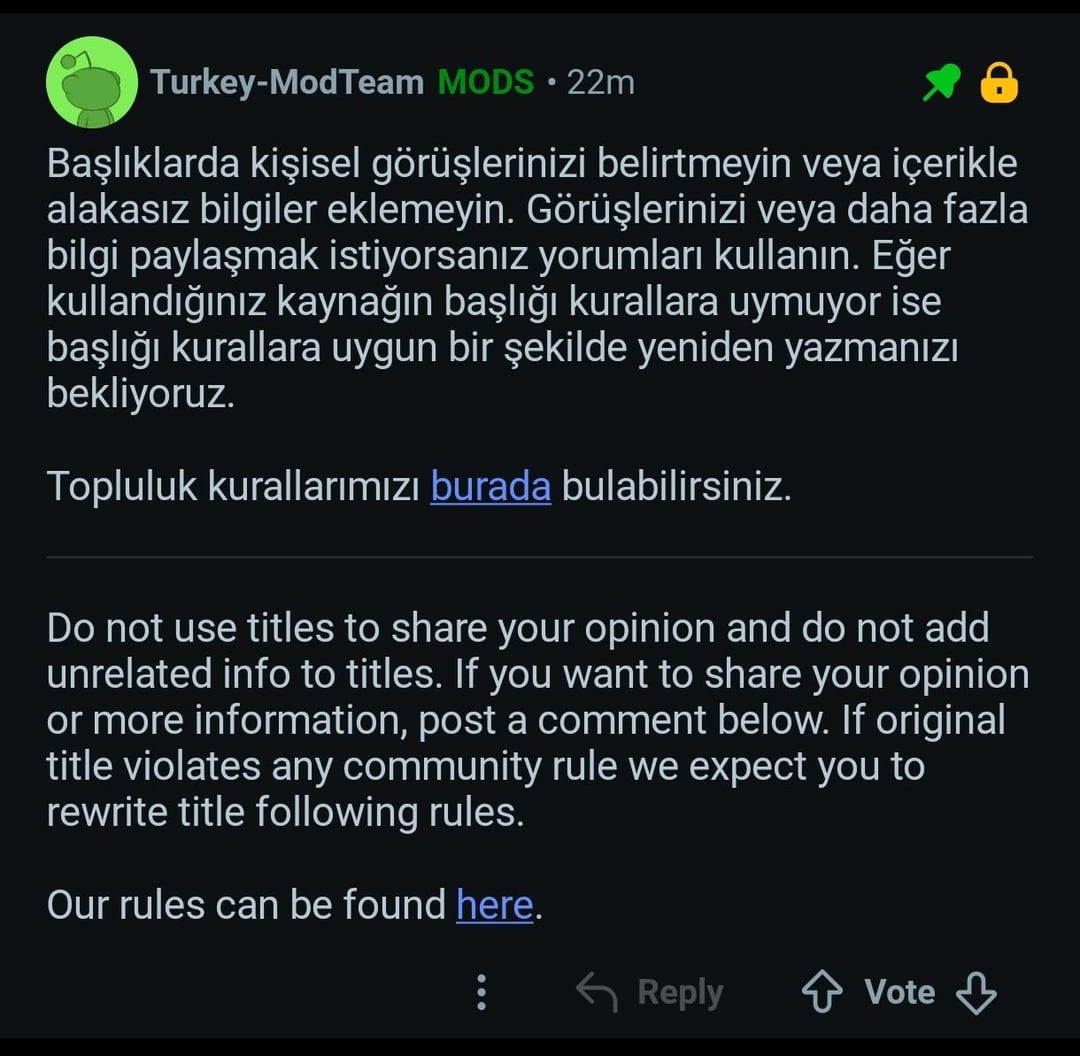
Task: Click the green pinned comment icon
Action: (x=940, y=84)
